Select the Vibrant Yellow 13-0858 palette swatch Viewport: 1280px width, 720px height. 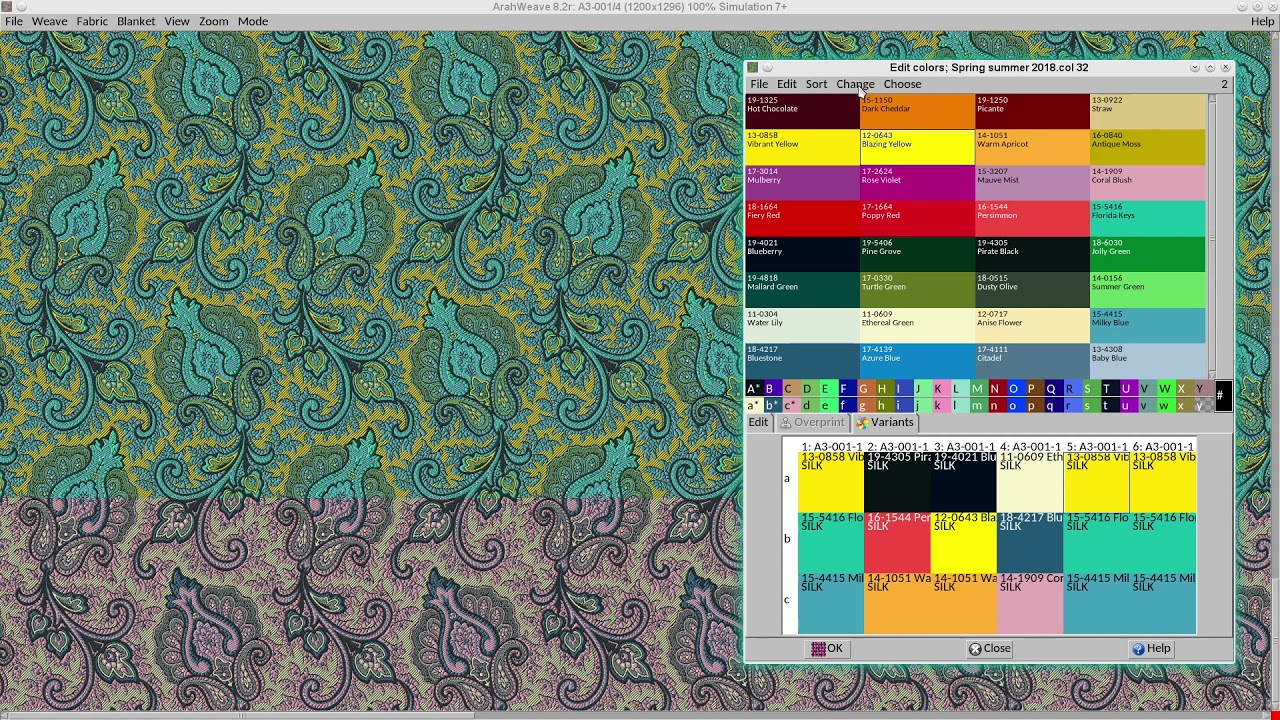[x=802, y=147]
